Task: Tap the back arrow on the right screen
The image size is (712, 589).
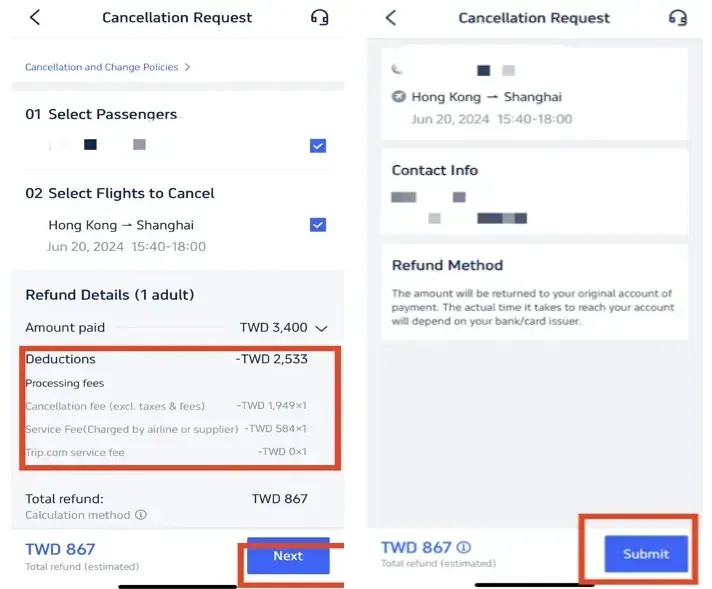Action: coord(391,18)
